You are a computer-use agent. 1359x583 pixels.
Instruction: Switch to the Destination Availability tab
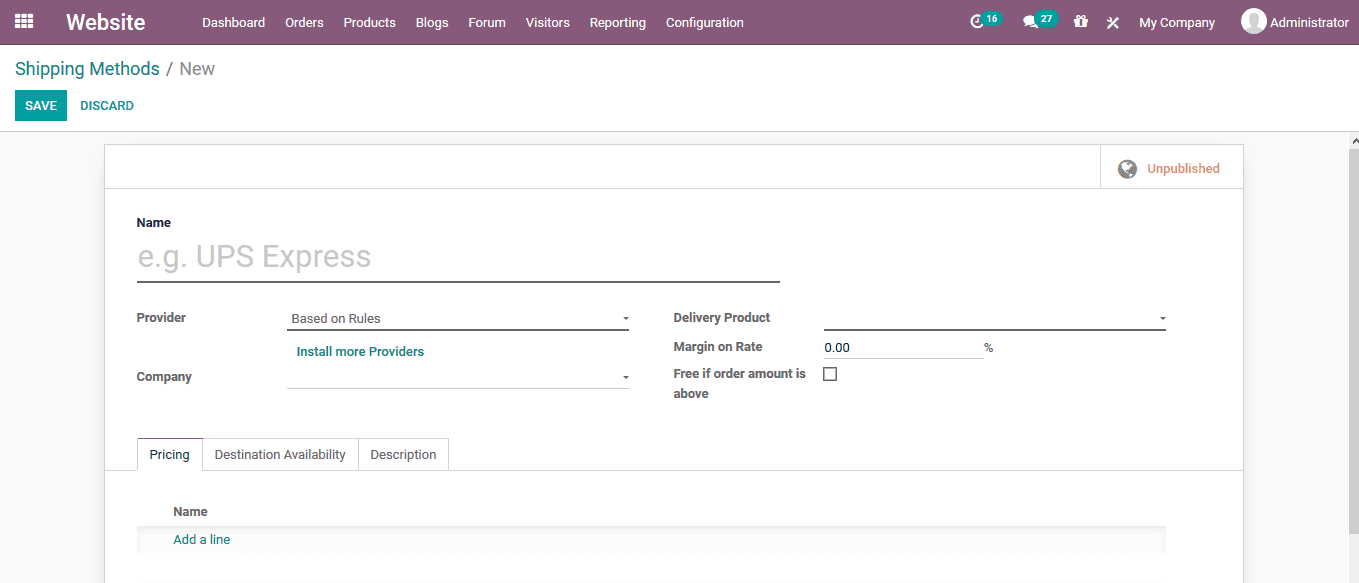(280, 454)
